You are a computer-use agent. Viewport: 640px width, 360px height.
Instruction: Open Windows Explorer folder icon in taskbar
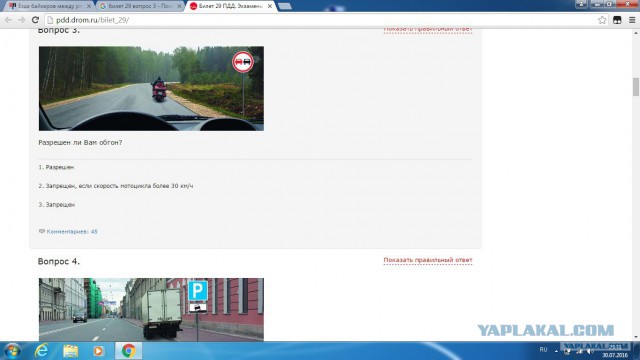click(x=70, y=351)
